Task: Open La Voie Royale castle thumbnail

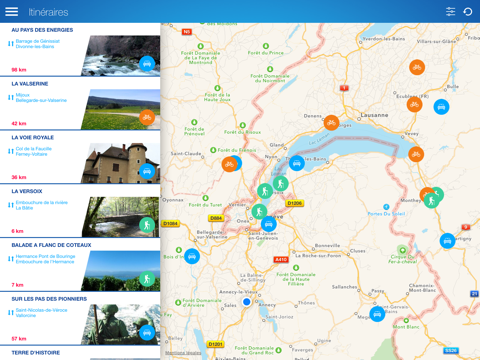Action: click(x=121, y=163)
